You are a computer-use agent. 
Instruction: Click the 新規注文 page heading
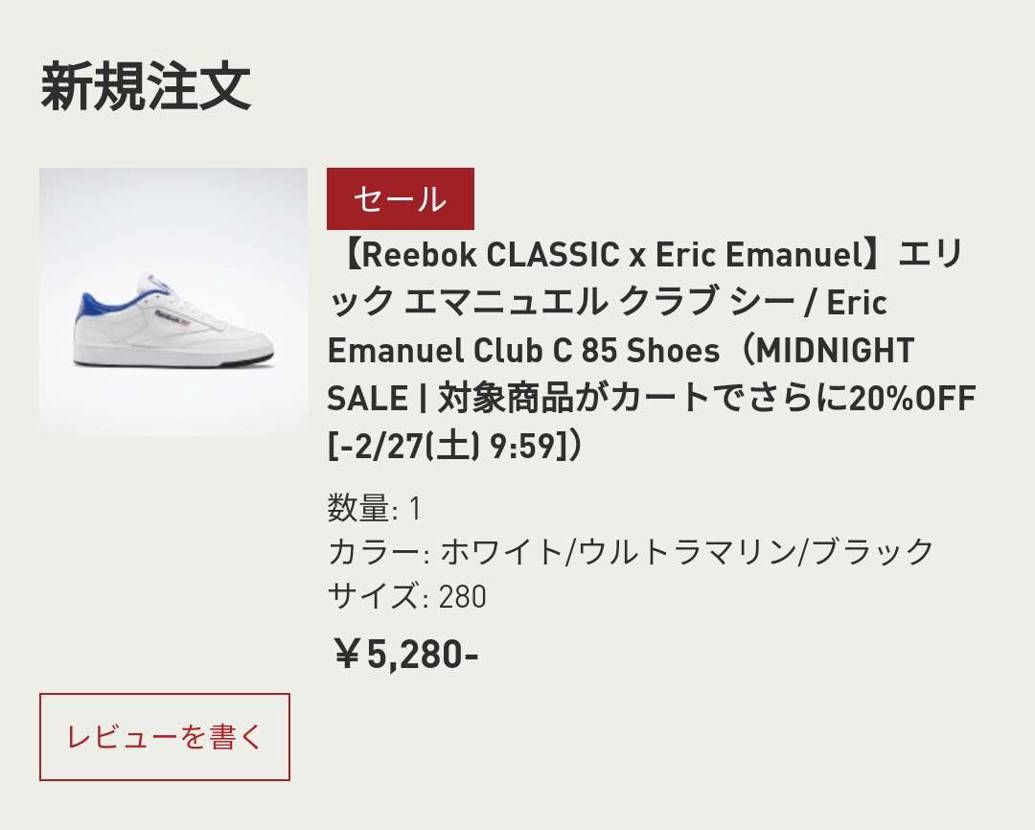coord(146,88)
